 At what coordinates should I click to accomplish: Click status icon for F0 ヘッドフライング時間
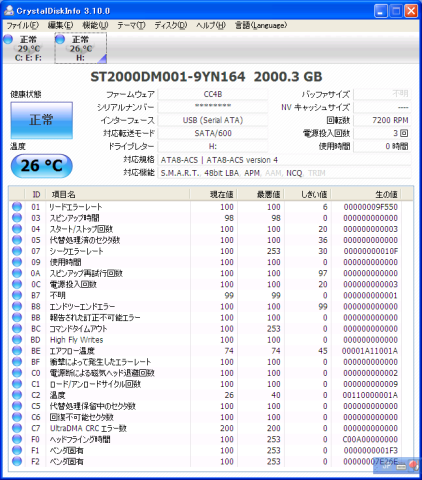[x=17, y=439]
